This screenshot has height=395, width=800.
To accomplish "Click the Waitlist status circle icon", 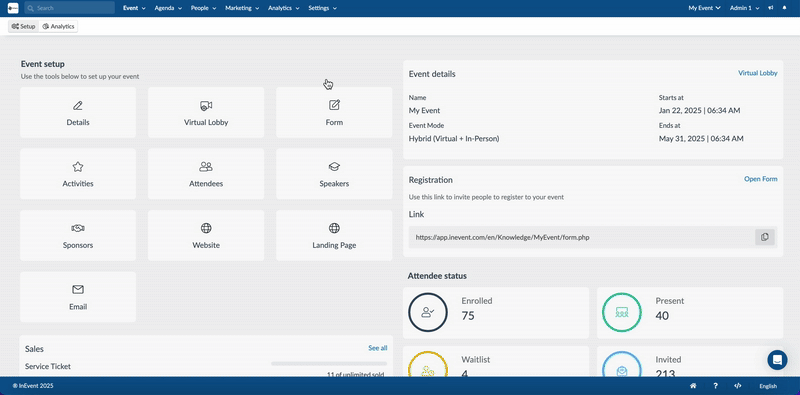I will pyautogui.click(x=428, y=364).
